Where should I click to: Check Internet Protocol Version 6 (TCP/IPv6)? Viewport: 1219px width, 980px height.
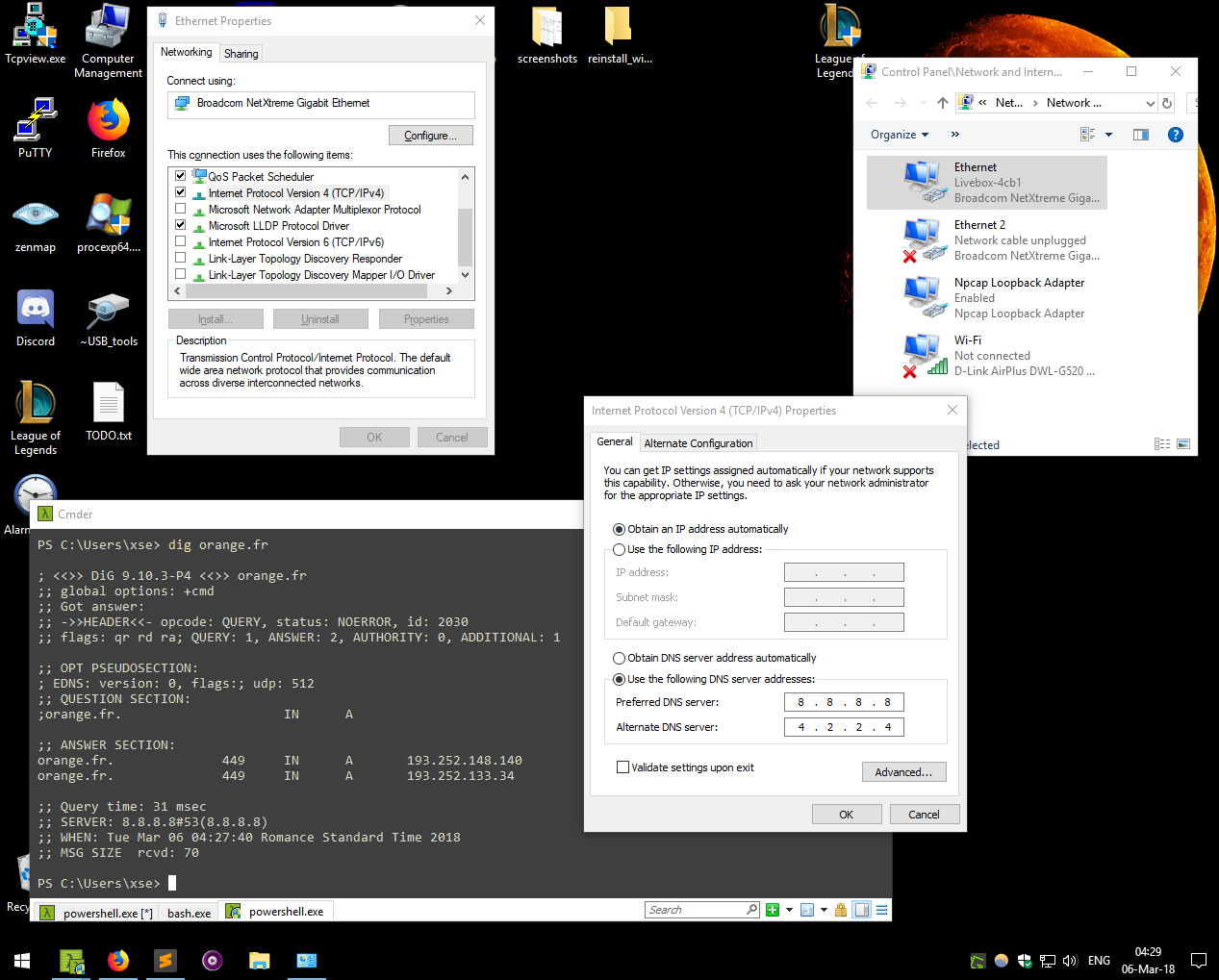[x=180, y=242]
